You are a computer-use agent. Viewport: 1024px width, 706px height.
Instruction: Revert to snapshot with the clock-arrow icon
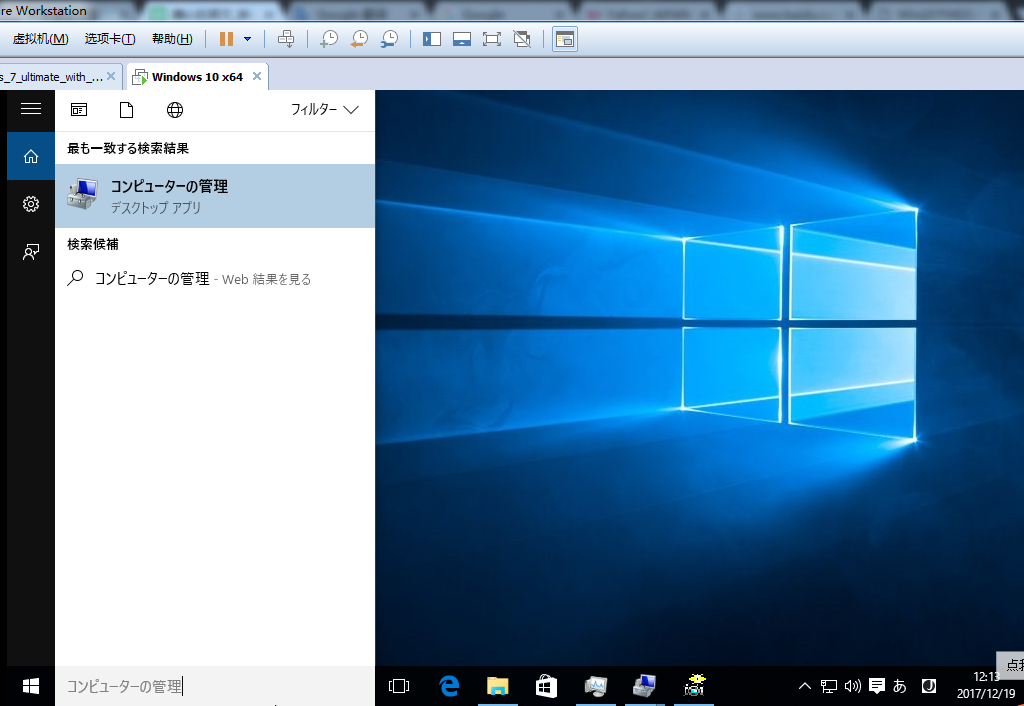(359, 39)
